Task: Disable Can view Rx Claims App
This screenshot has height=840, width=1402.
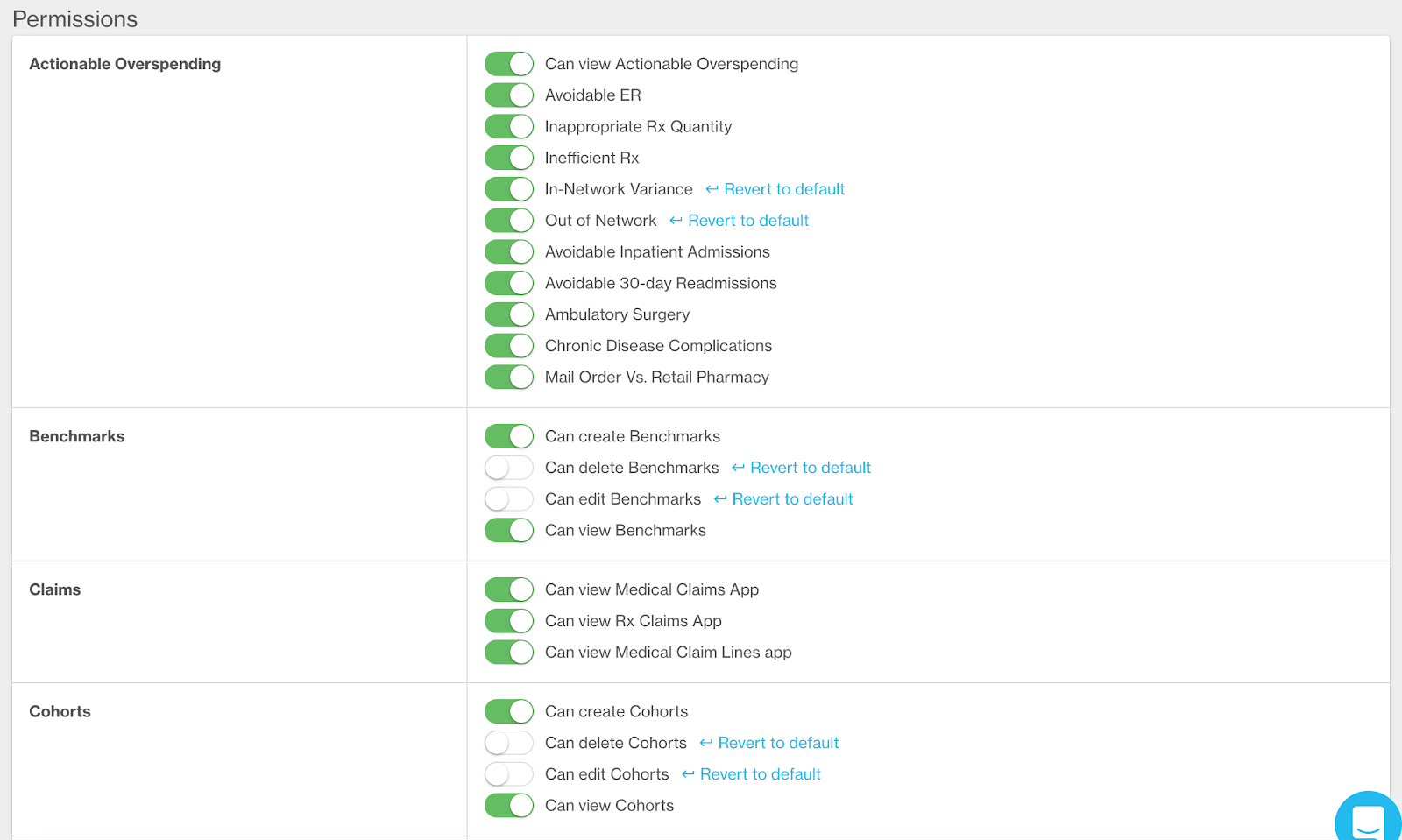Action: tap(509, 621)
